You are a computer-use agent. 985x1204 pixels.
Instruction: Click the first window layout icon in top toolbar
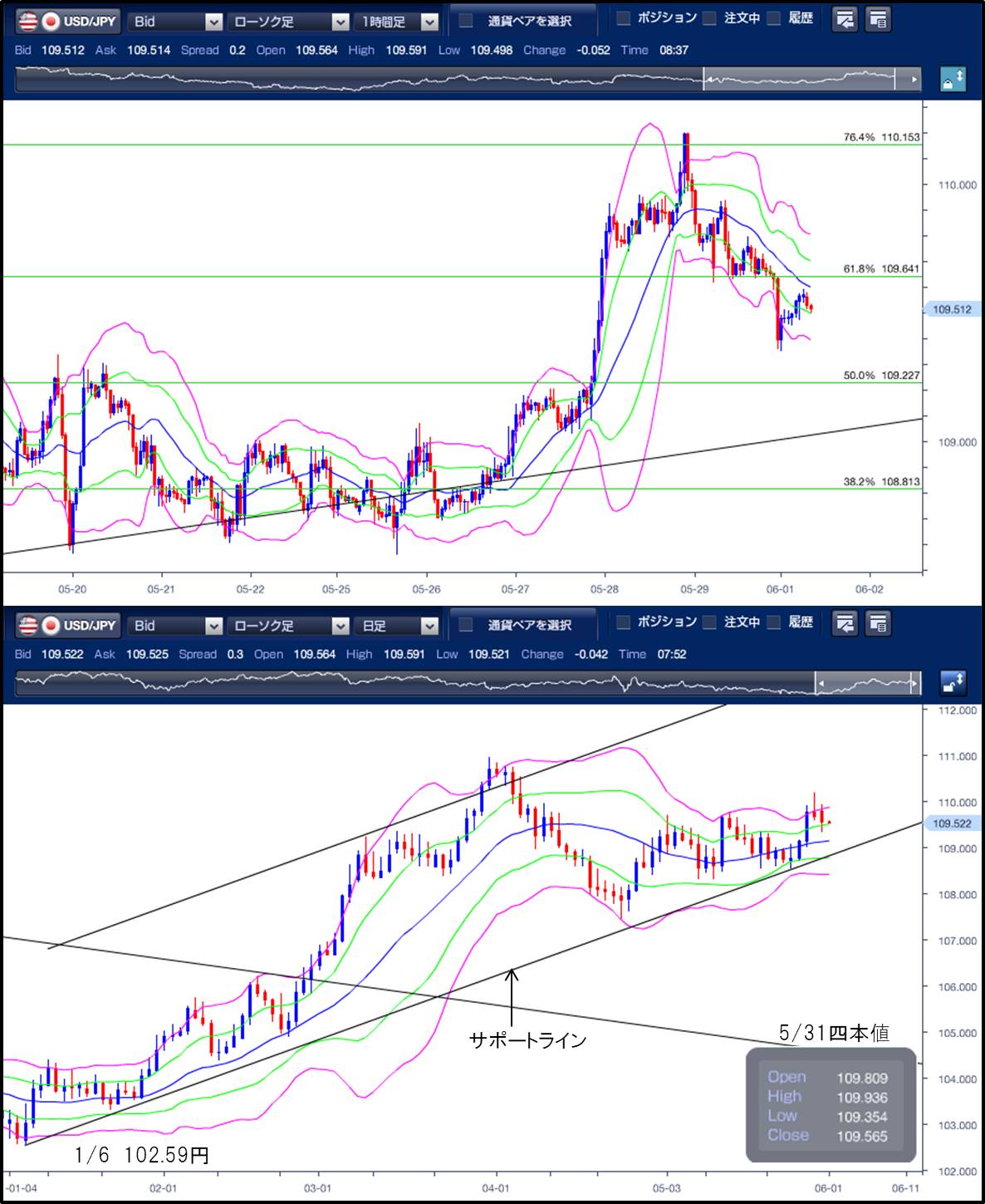[x=845, y=19]
